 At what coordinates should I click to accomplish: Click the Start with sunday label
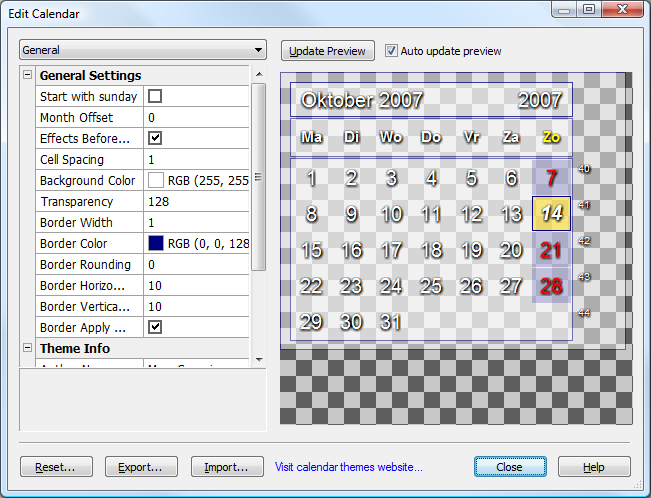point(88,96)
